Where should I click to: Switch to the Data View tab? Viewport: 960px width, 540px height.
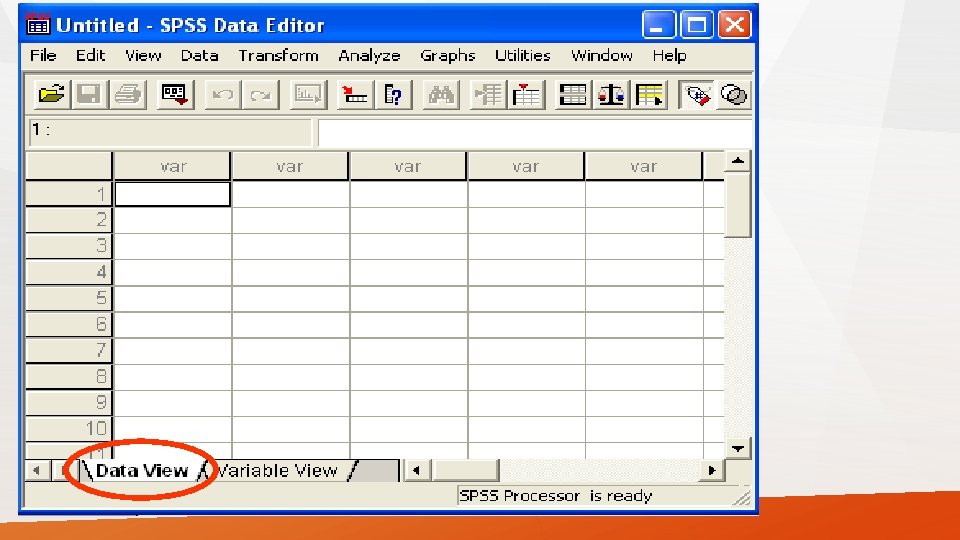tap(142, 470)
